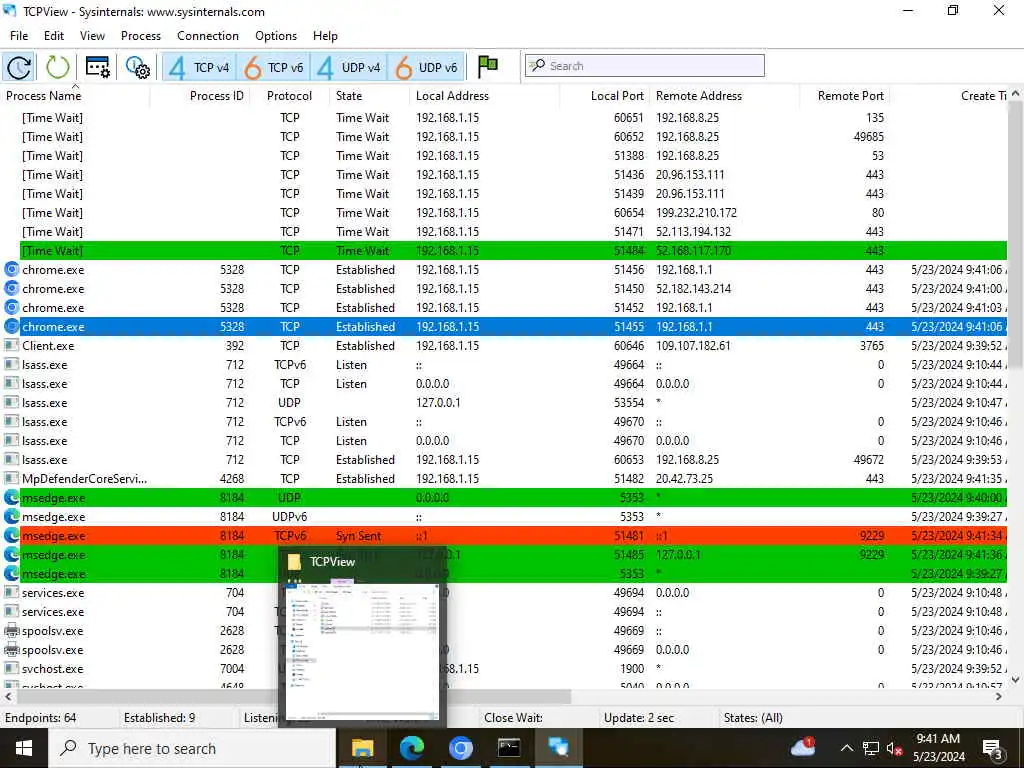The image size is (1024, 768).
Task: Click chrome icon on the 52.182.143.214 row
Action: pos(12,289)
